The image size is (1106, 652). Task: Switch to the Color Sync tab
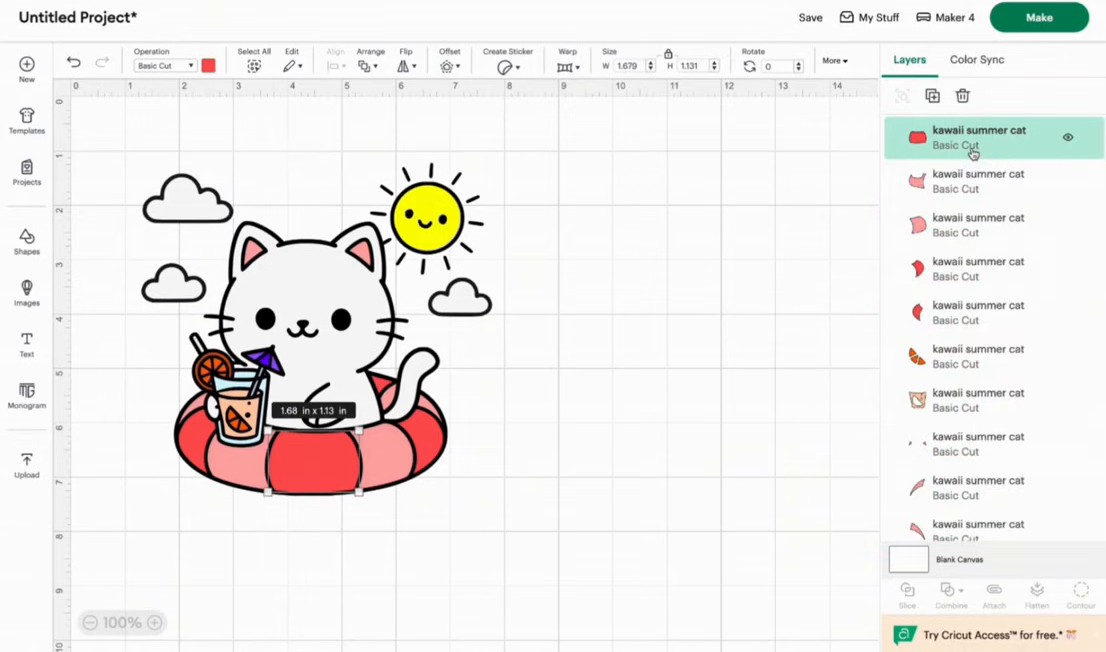pyautogui.click(x=977, y=60)
